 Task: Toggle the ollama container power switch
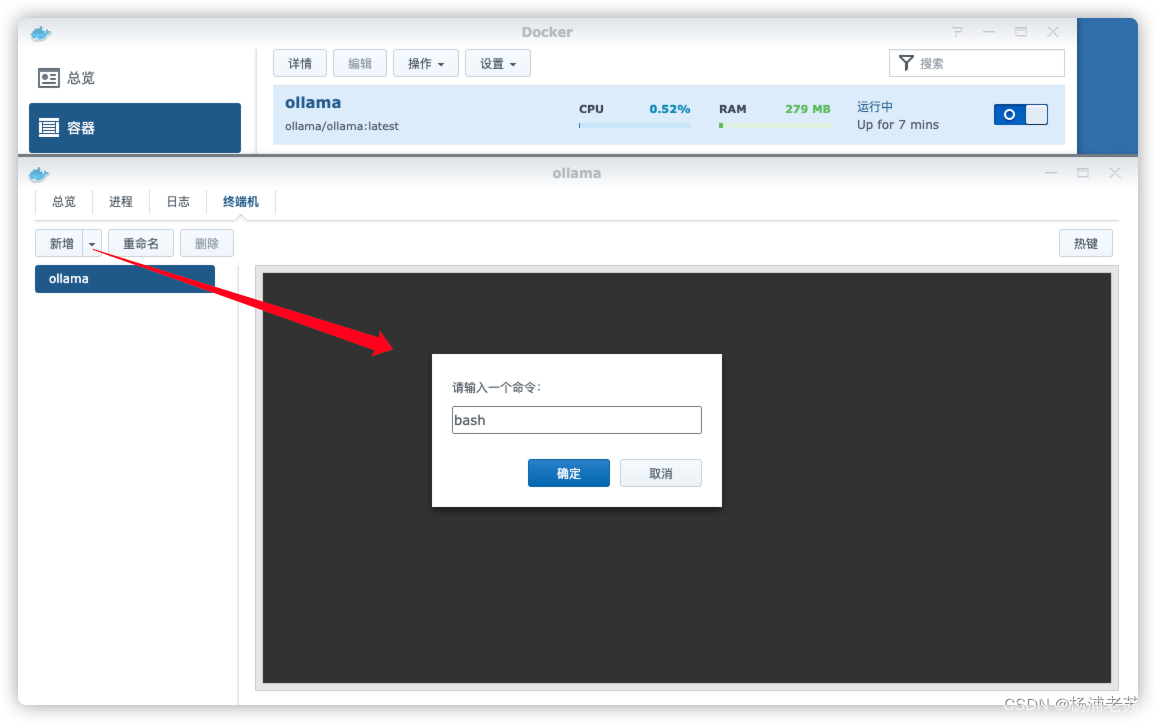coord(1020,114)
